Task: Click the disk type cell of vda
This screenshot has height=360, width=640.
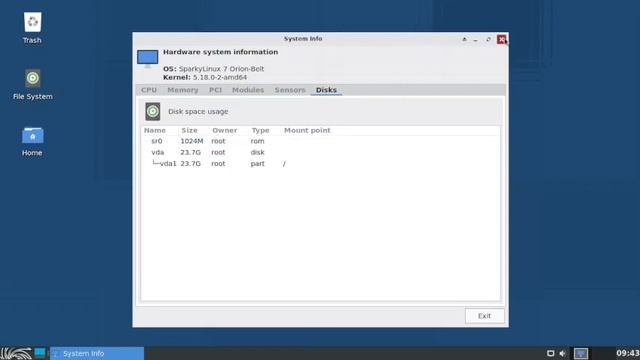Action: [258, 152]
